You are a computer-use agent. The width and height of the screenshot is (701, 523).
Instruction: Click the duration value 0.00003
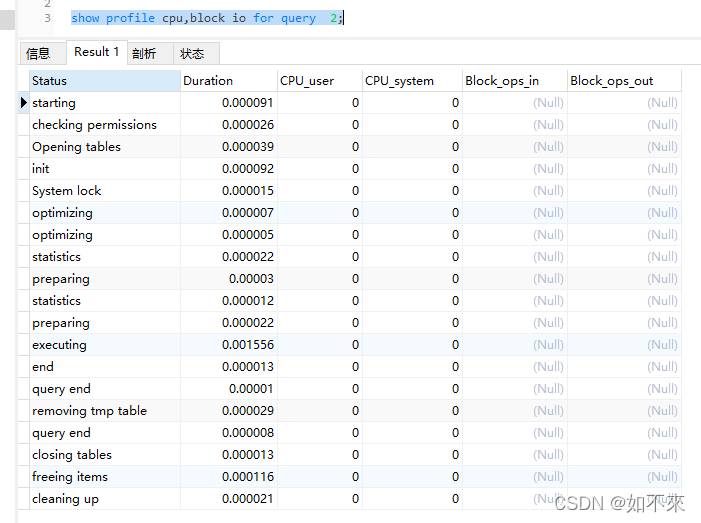251,278
